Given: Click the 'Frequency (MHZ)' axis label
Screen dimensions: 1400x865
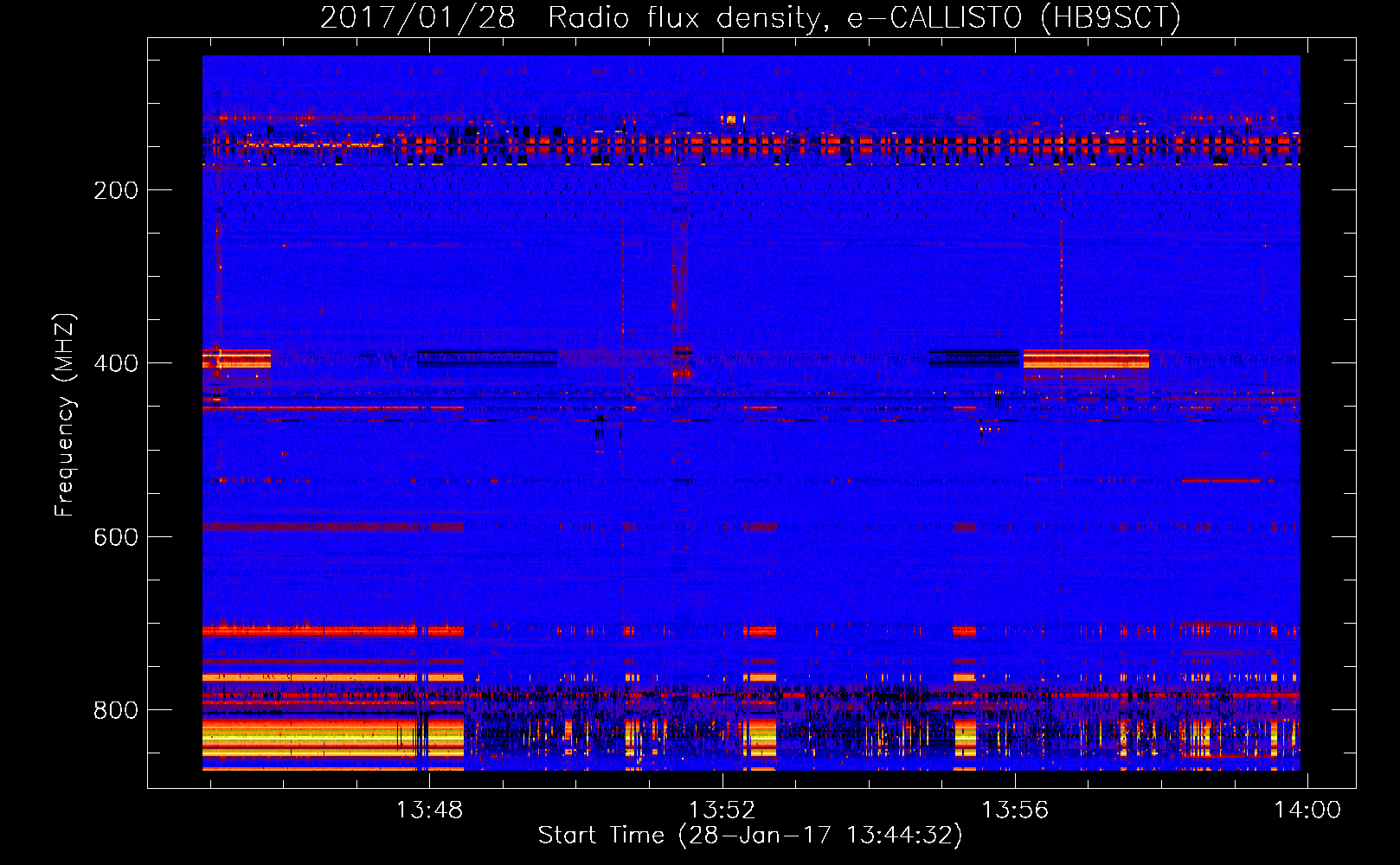Looking at the screenshot, I should pyautogui.click(x=65, y=414).
